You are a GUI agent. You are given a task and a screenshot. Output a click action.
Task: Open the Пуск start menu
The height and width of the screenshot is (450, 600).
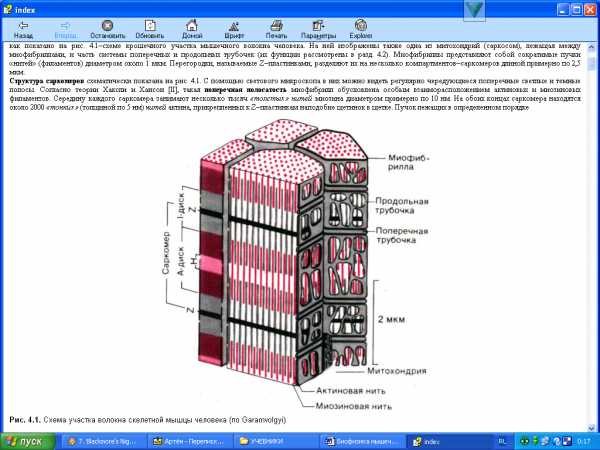click(28, 442)
